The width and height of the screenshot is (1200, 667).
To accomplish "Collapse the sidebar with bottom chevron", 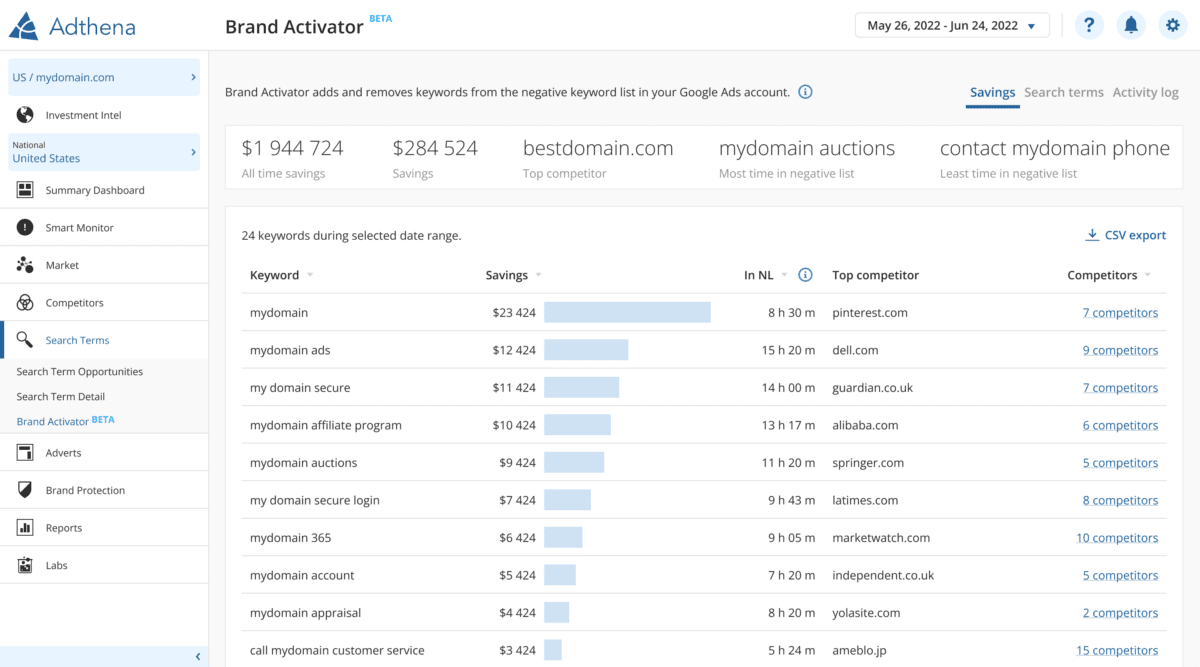I will [197, 656].
